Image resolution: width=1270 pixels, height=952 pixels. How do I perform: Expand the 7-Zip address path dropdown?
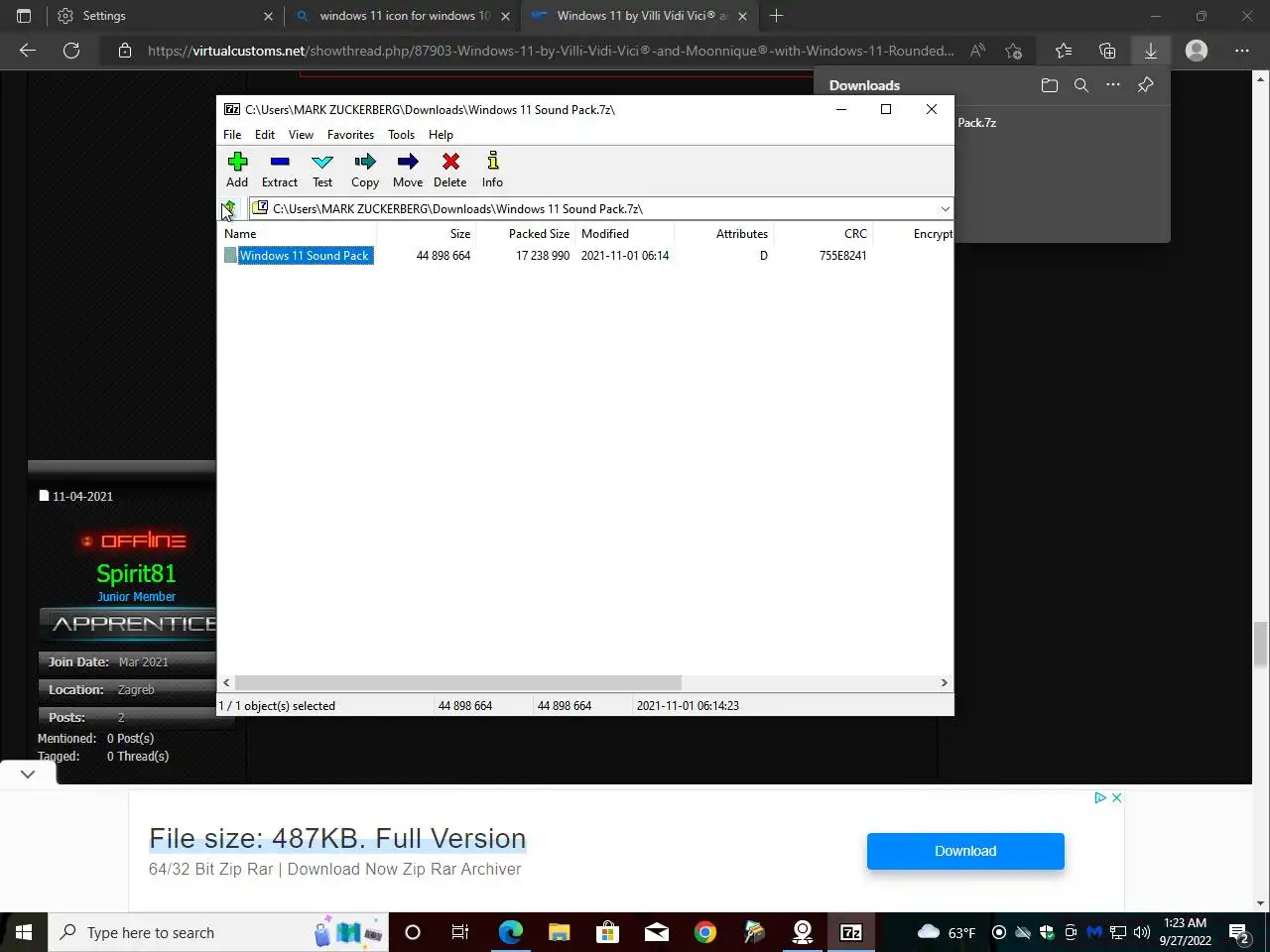(x=945, y=208)
